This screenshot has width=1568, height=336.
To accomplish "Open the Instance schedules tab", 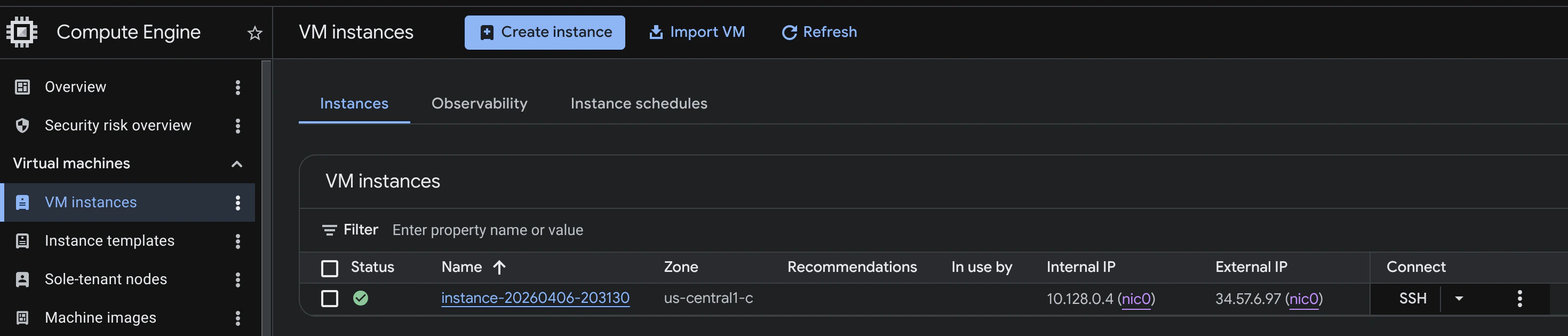I will (x=639, y=104).
